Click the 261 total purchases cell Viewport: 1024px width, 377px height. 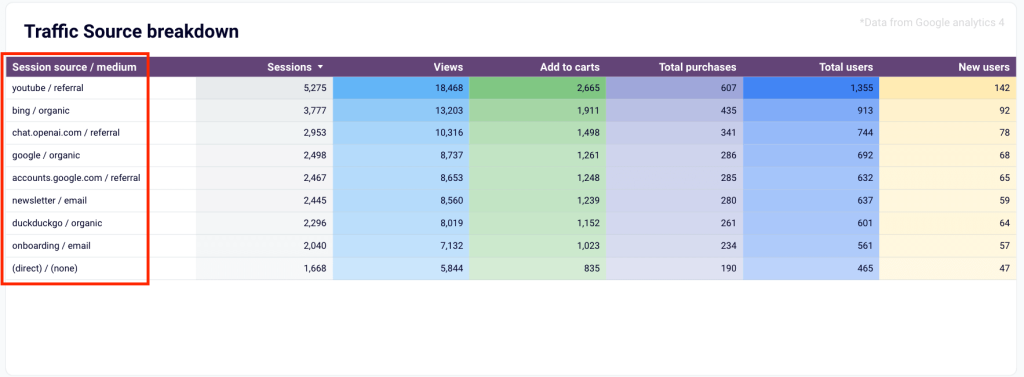tap(675, 223)
